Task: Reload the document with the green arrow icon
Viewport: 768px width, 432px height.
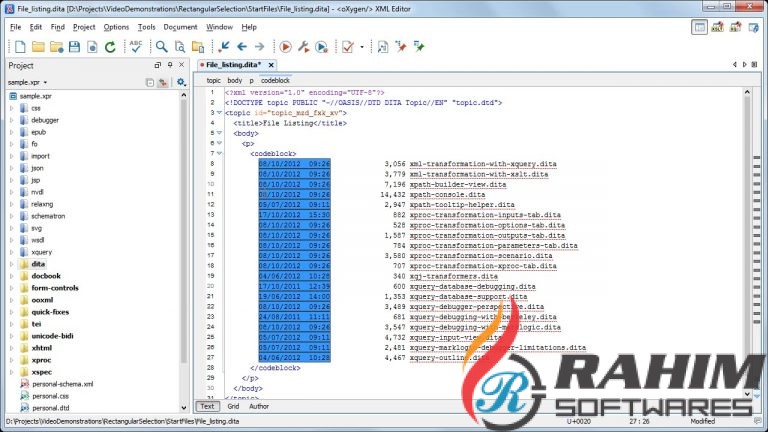Action: (110, 47)
